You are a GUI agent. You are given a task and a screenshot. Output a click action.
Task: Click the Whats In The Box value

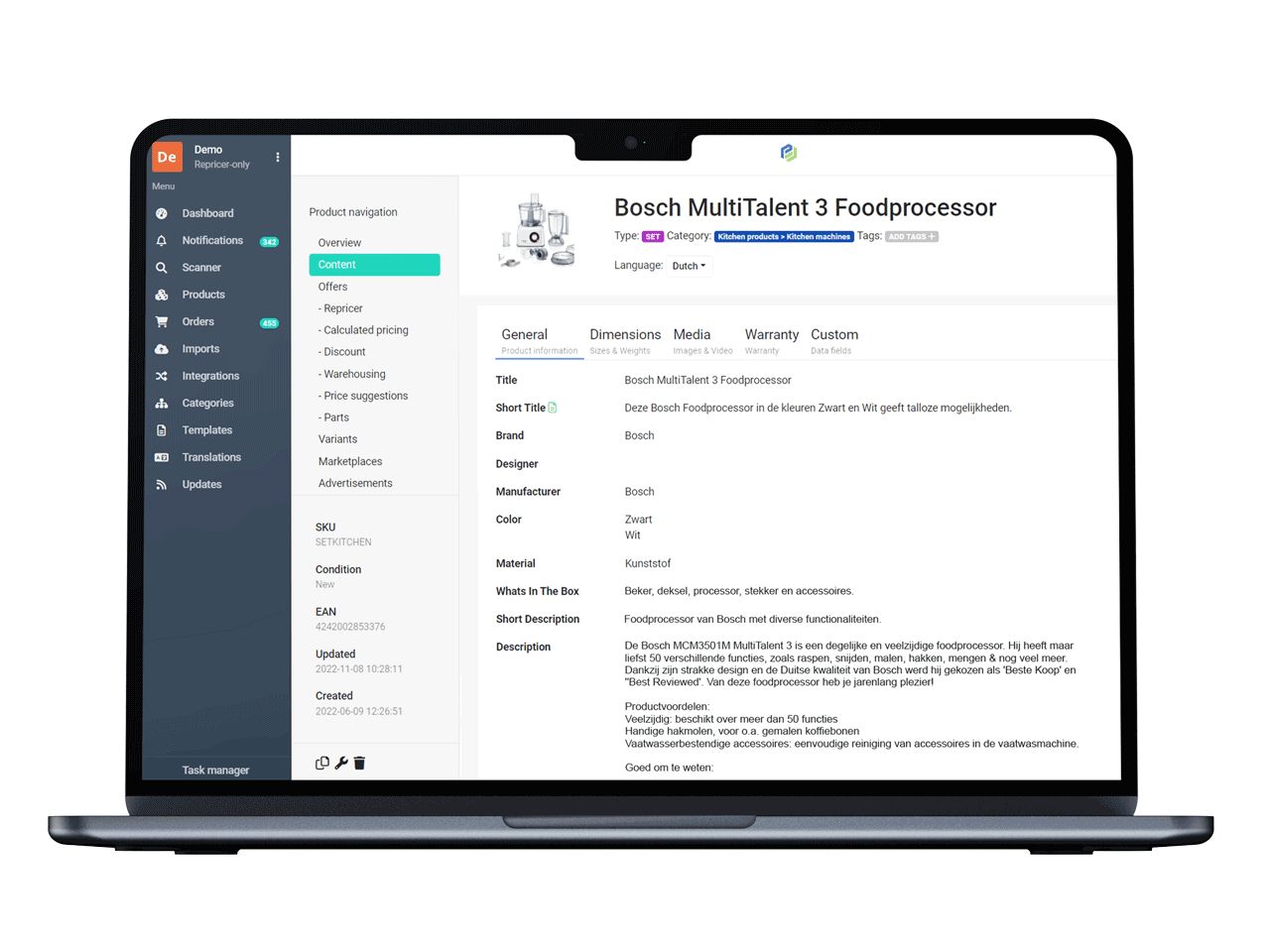pyautogui.click(x=739, y=591)
